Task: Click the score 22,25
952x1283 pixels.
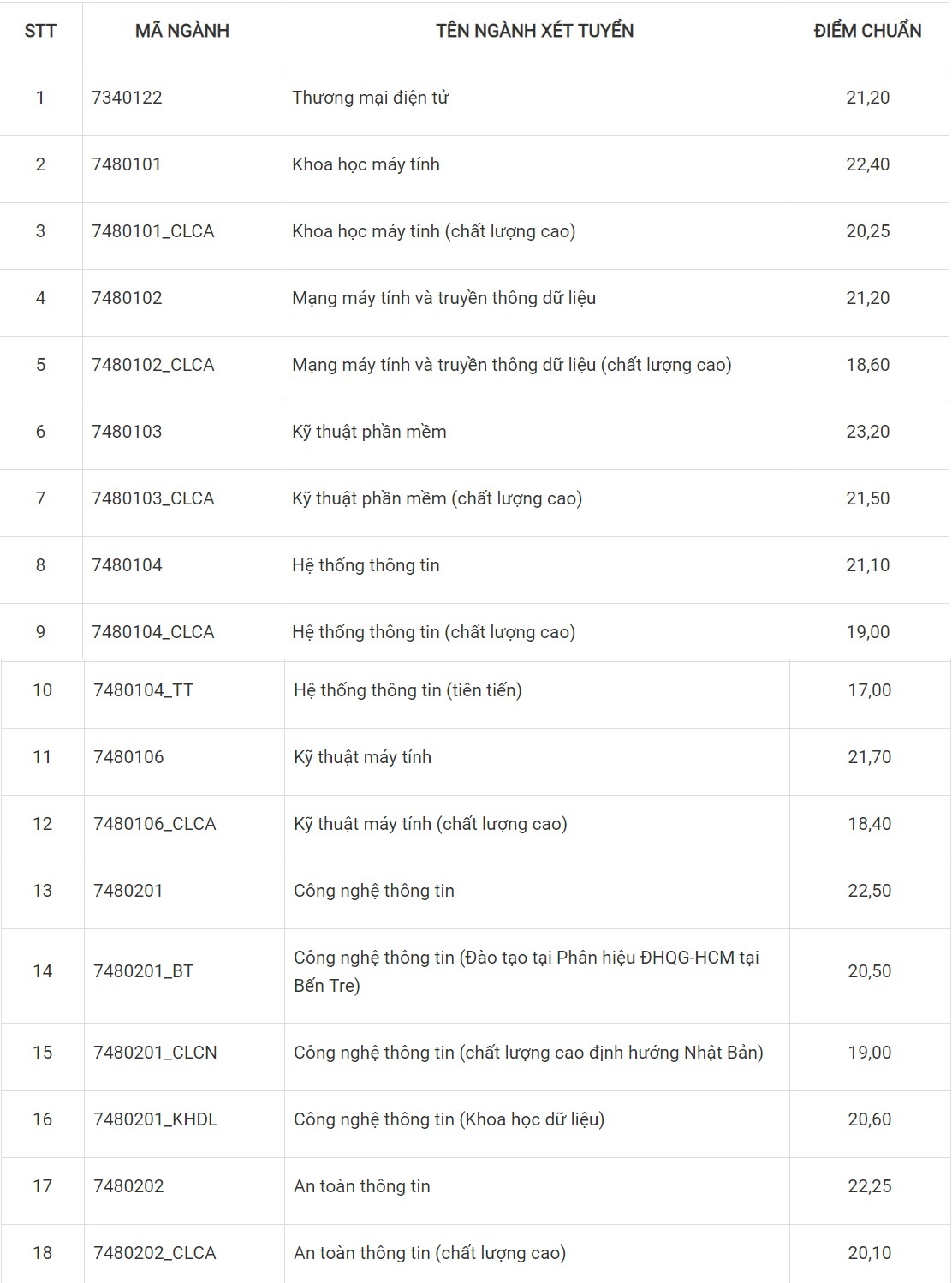Action: [869, 1186]
